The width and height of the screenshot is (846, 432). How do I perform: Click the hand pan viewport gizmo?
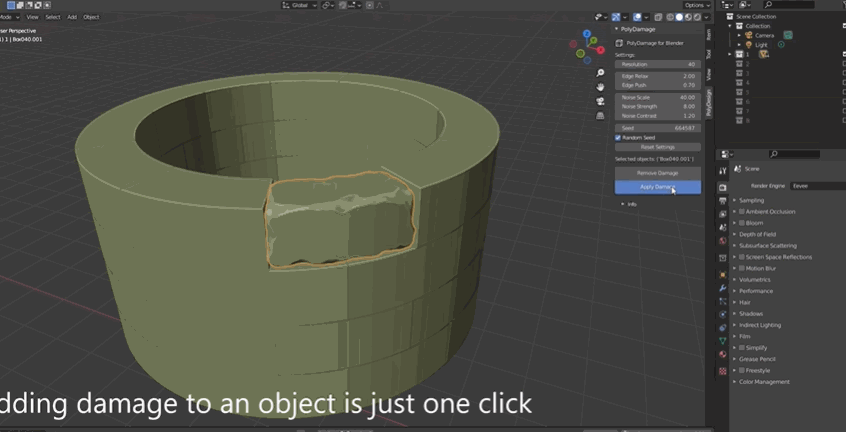click(x=600, y=87)
